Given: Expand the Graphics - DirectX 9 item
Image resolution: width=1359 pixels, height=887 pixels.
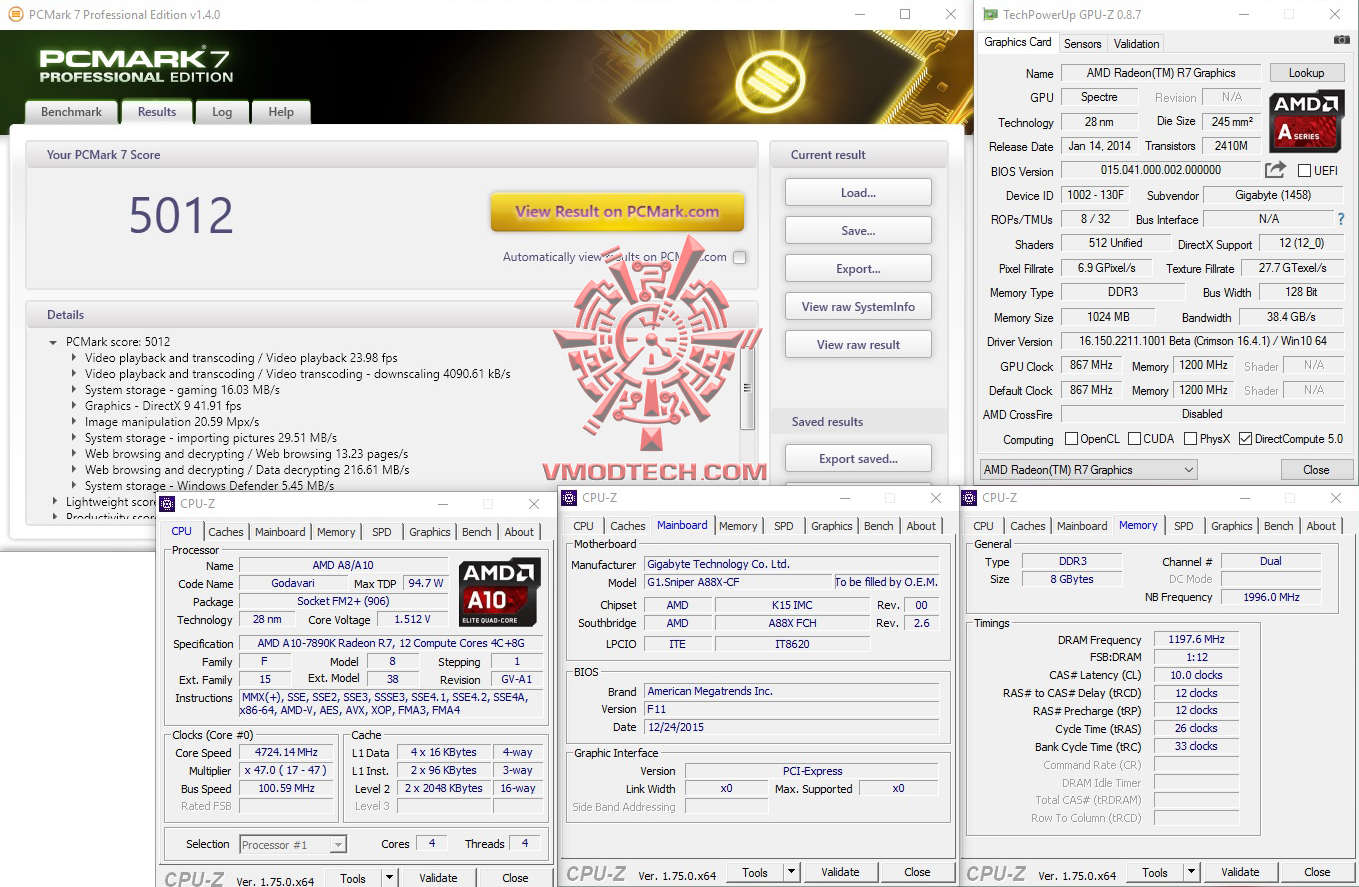Looking at the screenshot, I should coord(74,406).
